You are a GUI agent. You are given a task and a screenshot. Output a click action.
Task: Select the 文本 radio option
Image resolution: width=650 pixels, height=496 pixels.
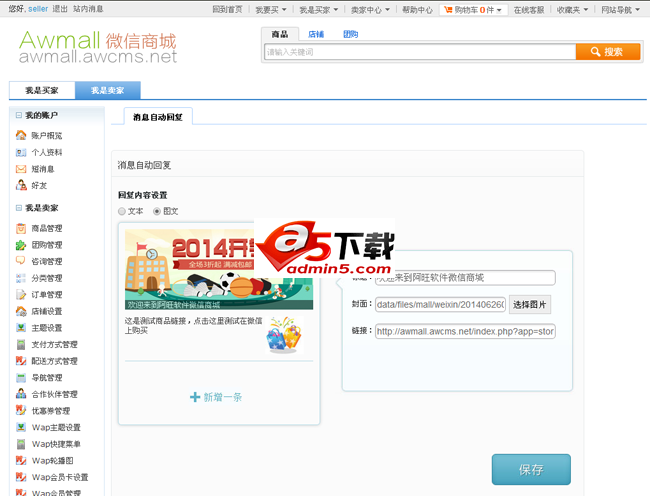point(122,211)
